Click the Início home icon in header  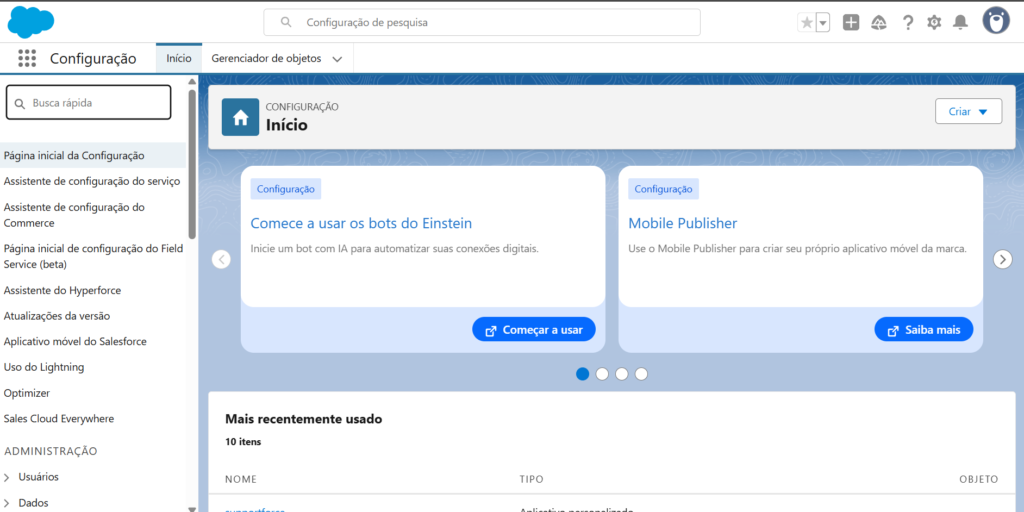point(240,118)
